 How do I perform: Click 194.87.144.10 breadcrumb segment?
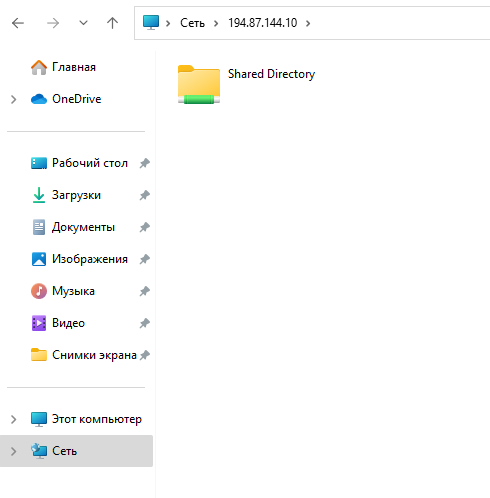point(263,23)
